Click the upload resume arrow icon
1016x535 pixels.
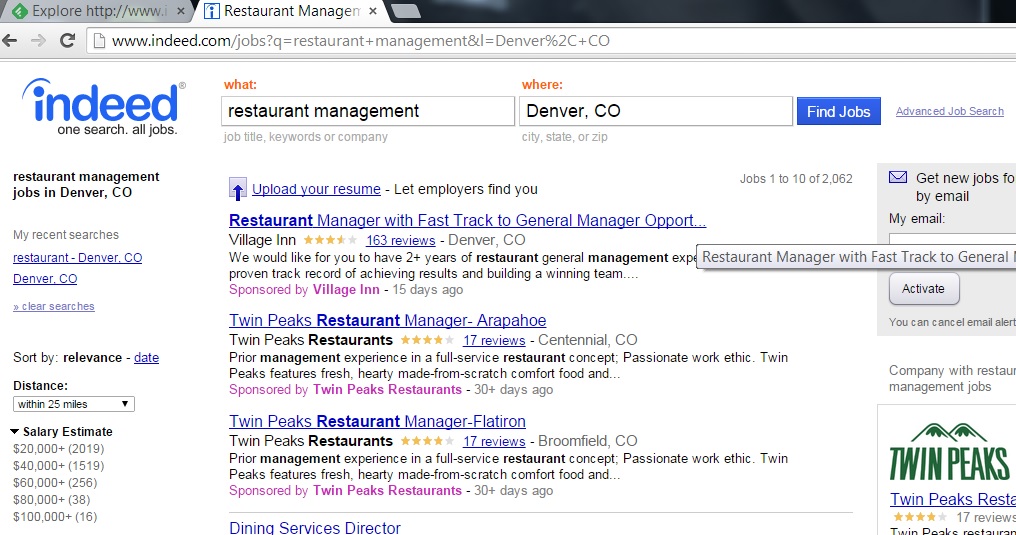(x=238, y=189)
